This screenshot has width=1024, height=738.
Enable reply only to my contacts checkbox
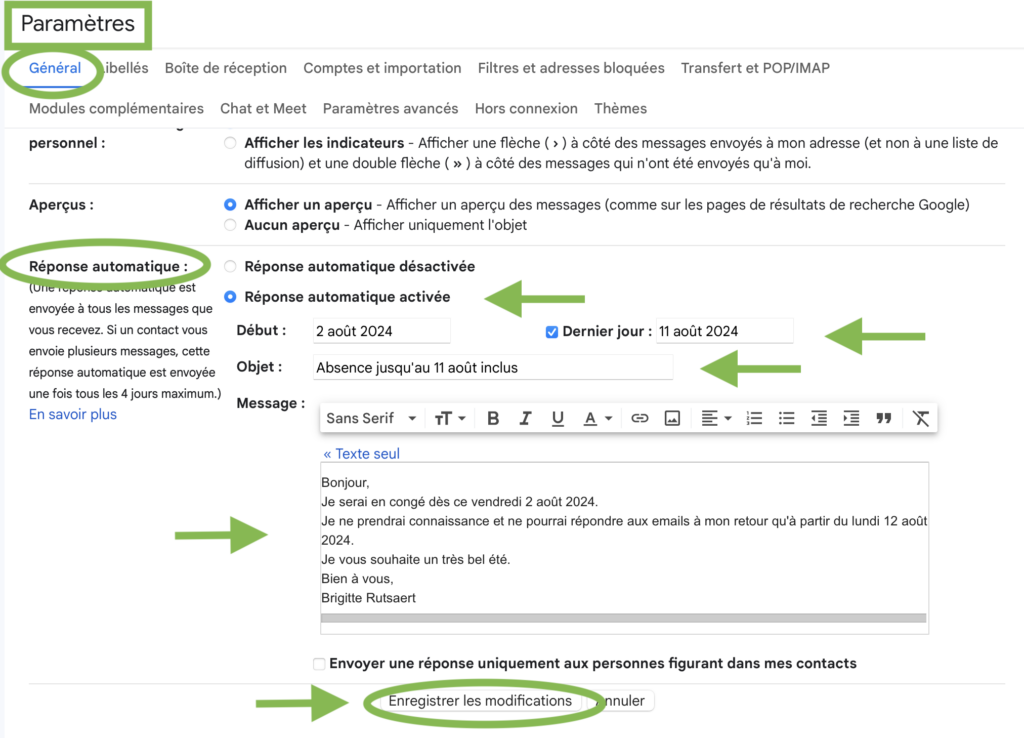pyautogui.click(x=319, y=664)
